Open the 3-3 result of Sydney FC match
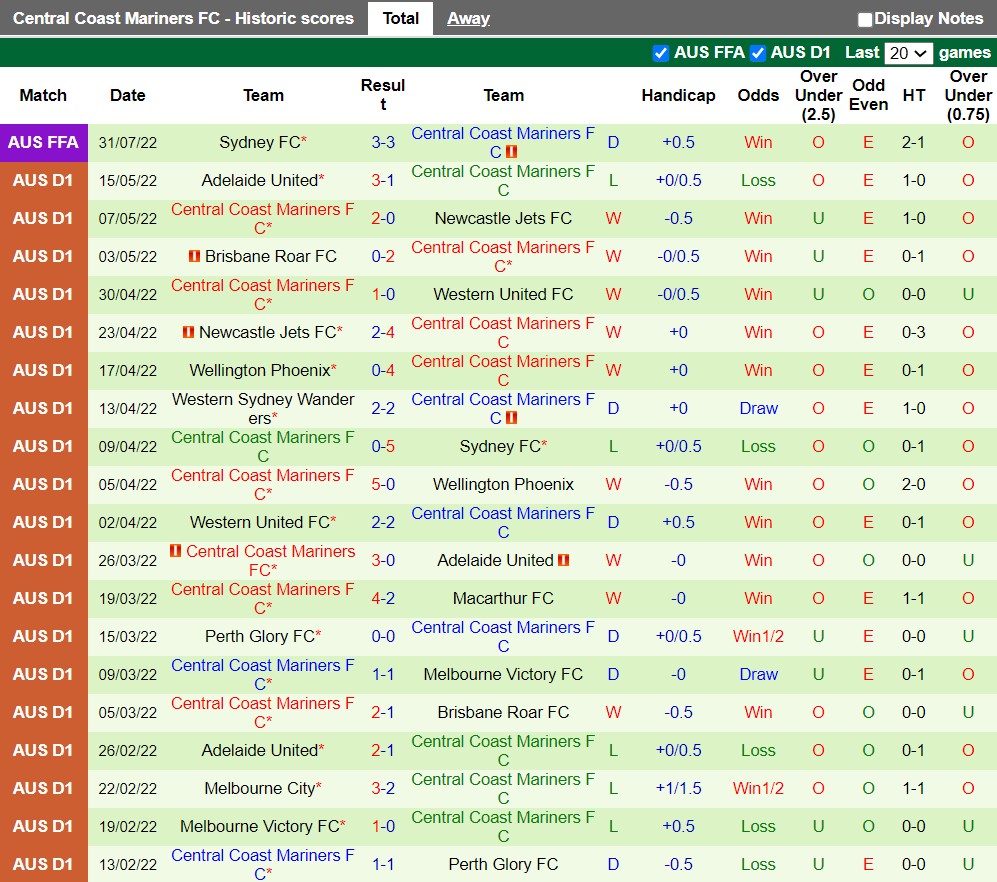The width and height of the screenshot is (997, 882). coord(383,143)
